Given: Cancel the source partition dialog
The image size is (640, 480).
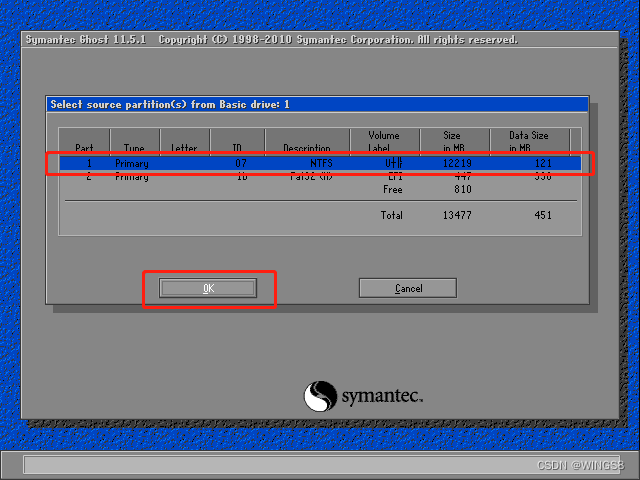Looking at the screenshot, I should [408, 288].
